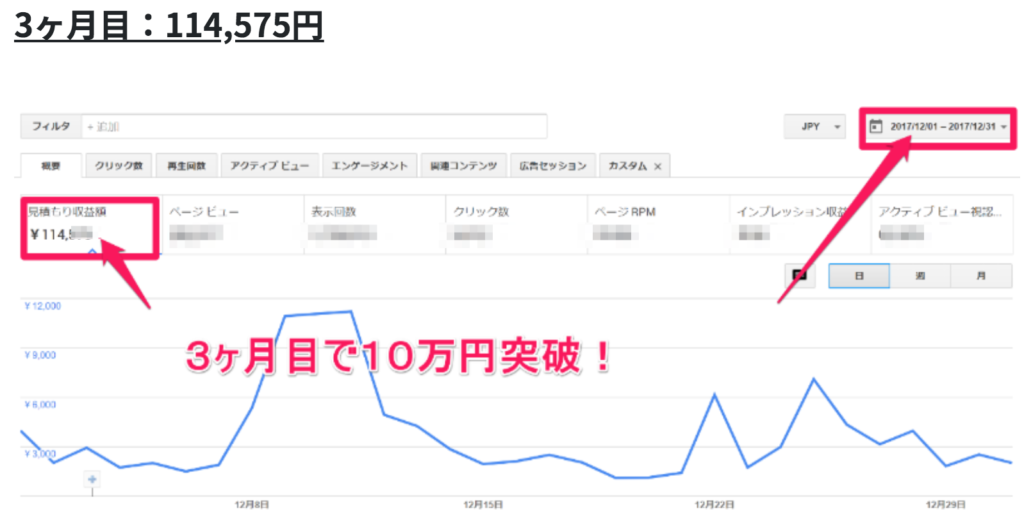1024x527 pixels.
Task: Toggle chart view to 月 (monthly)
Action: (979, 277)
